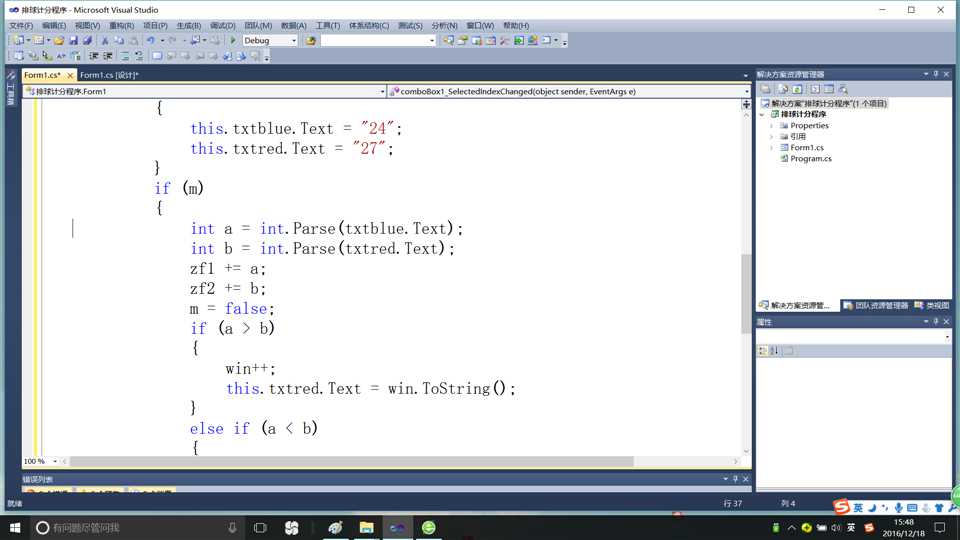Click the Save floppy disk icon
The image size is (960, 540).
point(73,40)
